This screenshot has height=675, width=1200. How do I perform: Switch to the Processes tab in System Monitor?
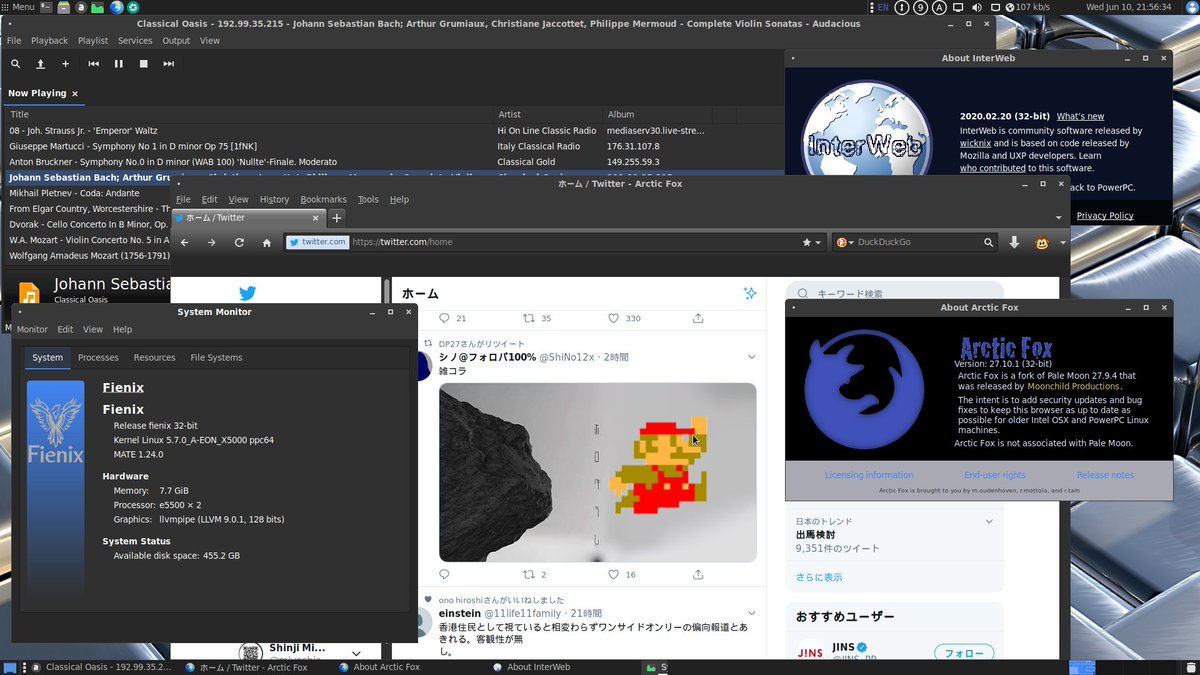tap(98, 357)
